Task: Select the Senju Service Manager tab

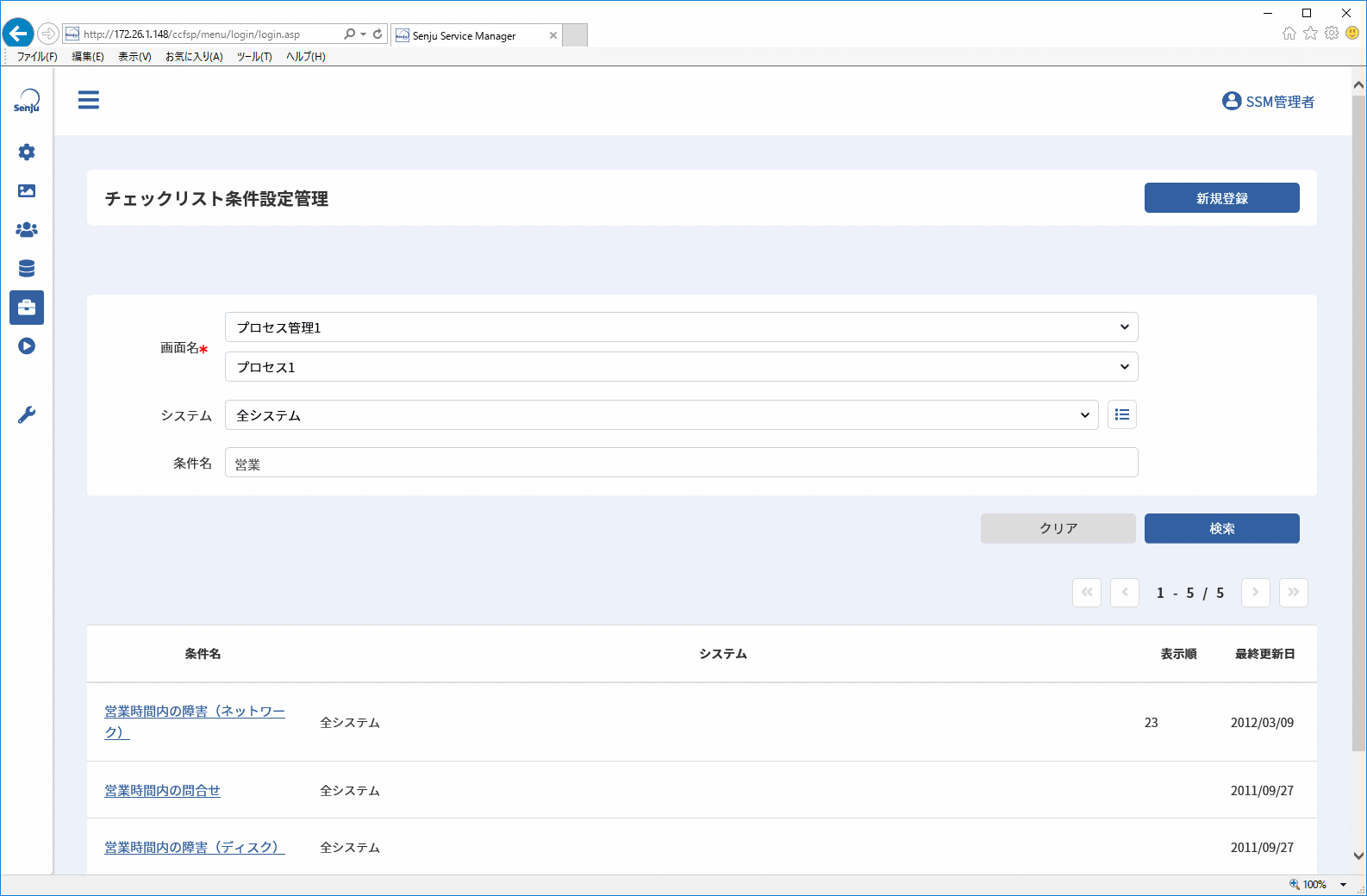Action: coord(476,35)
